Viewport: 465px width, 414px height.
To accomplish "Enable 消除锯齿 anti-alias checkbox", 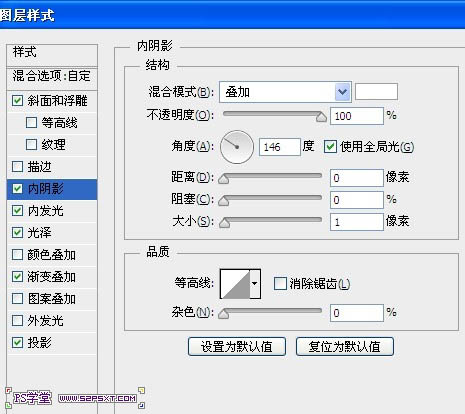I will [x=280, y=284].
